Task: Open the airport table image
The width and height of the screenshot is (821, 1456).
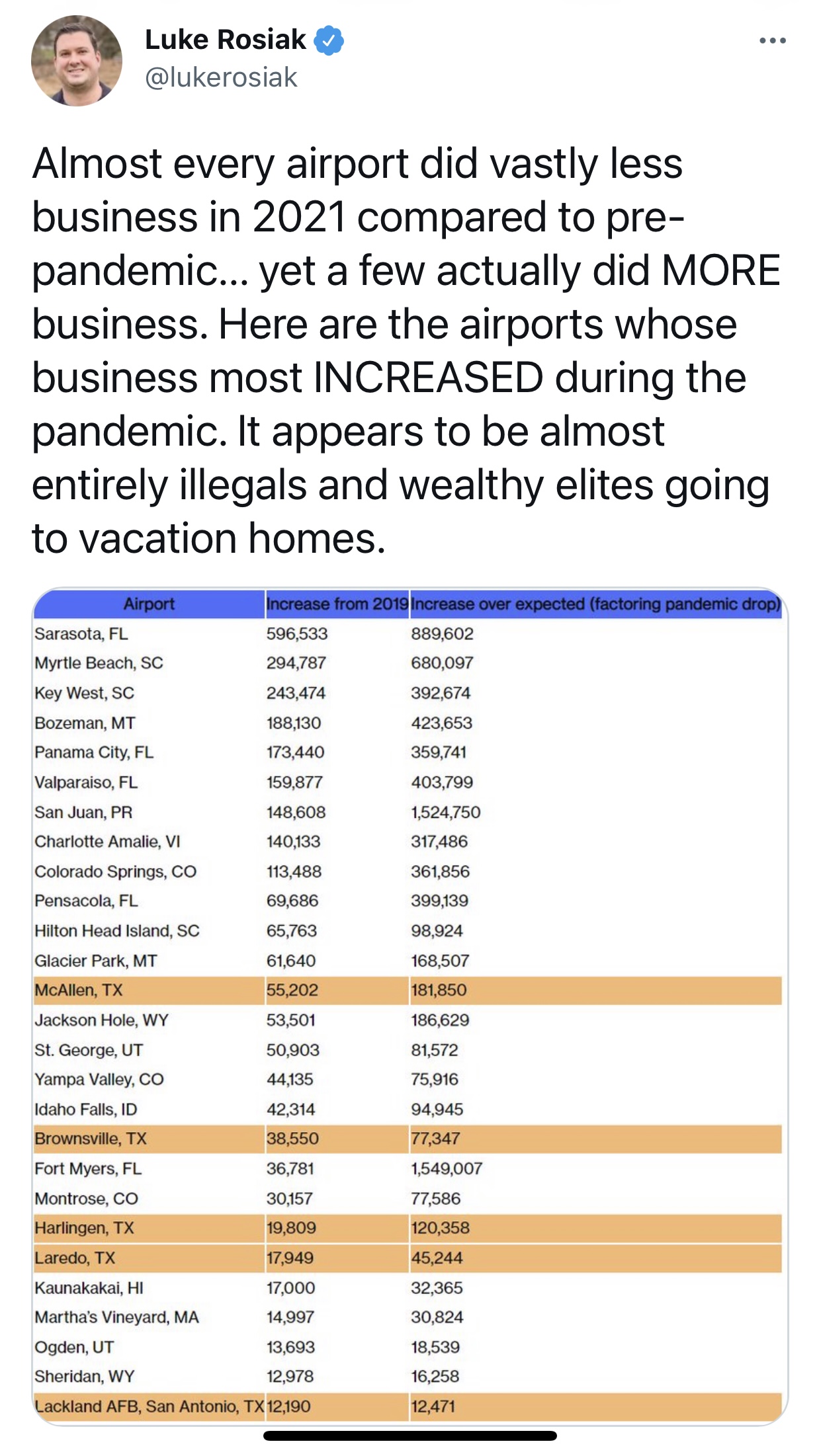Action: tap(410, 1006)
